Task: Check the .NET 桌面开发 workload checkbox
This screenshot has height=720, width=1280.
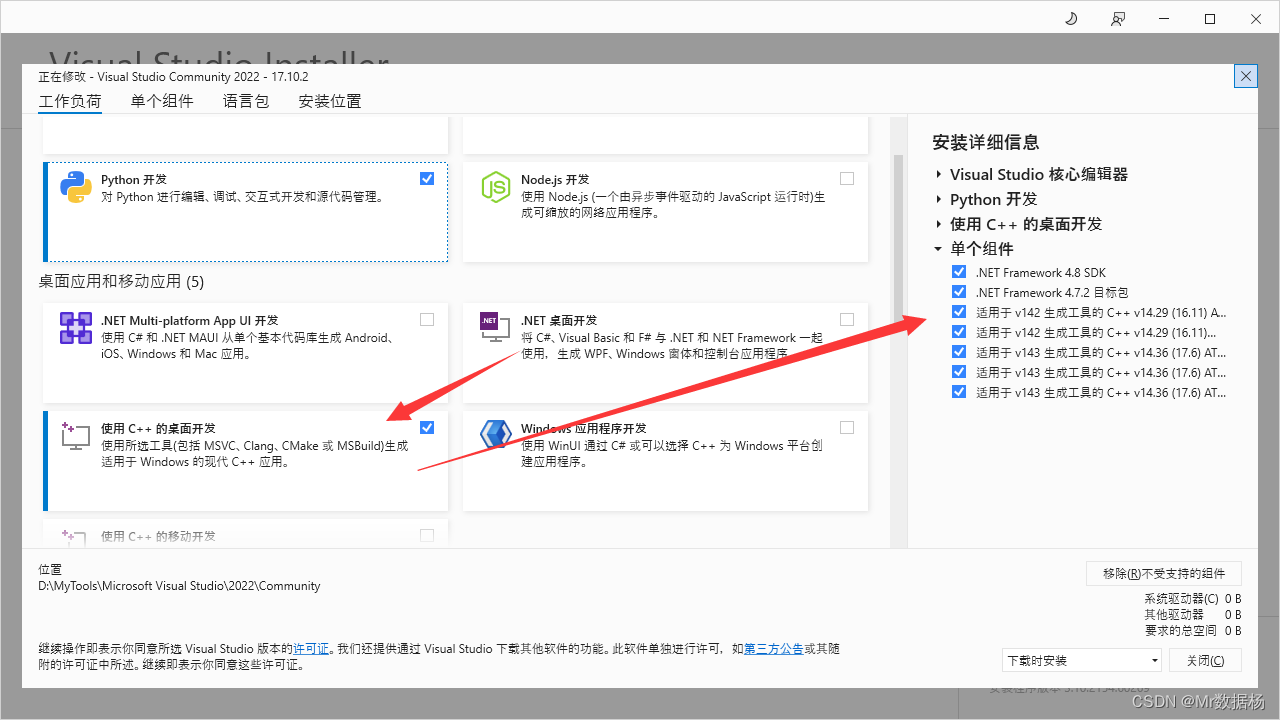Action: point(847,320)
